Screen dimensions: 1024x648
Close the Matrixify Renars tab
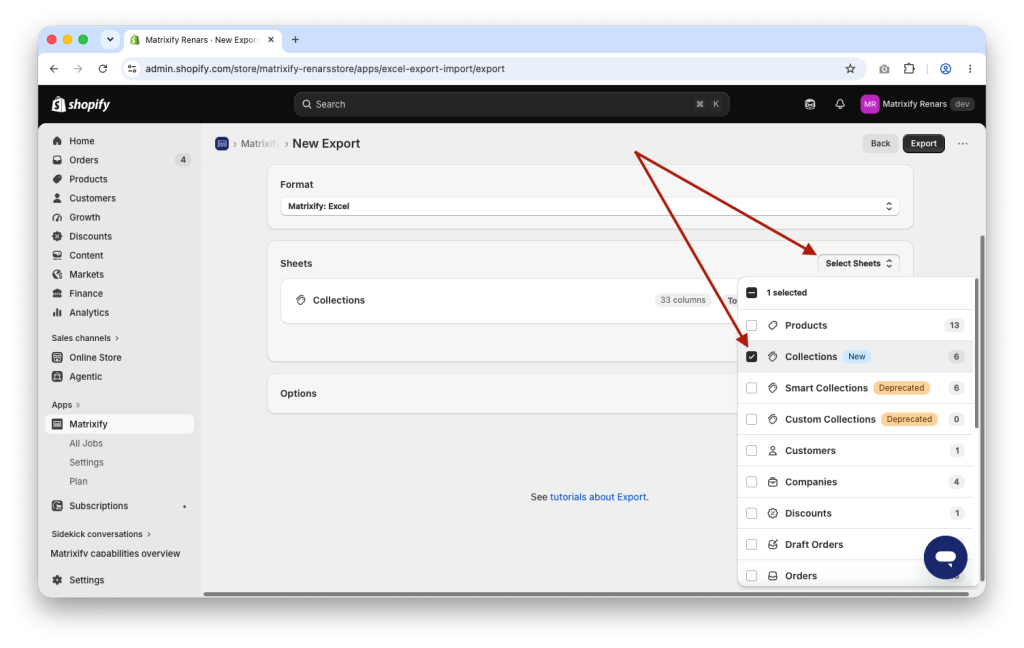point(271,40)
